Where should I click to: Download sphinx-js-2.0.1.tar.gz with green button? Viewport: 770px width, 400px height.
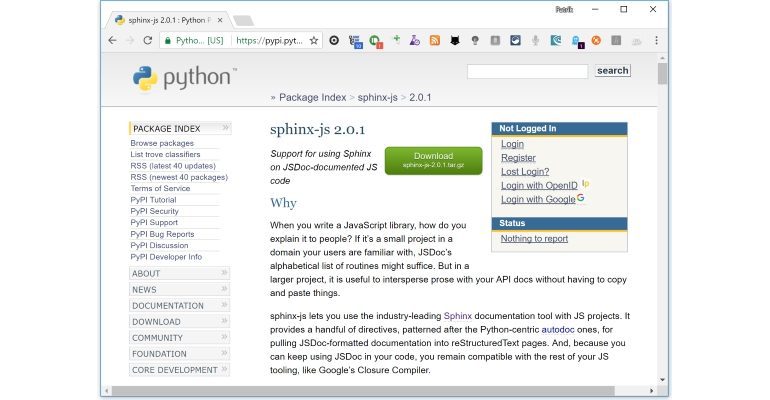click(433, 160)
